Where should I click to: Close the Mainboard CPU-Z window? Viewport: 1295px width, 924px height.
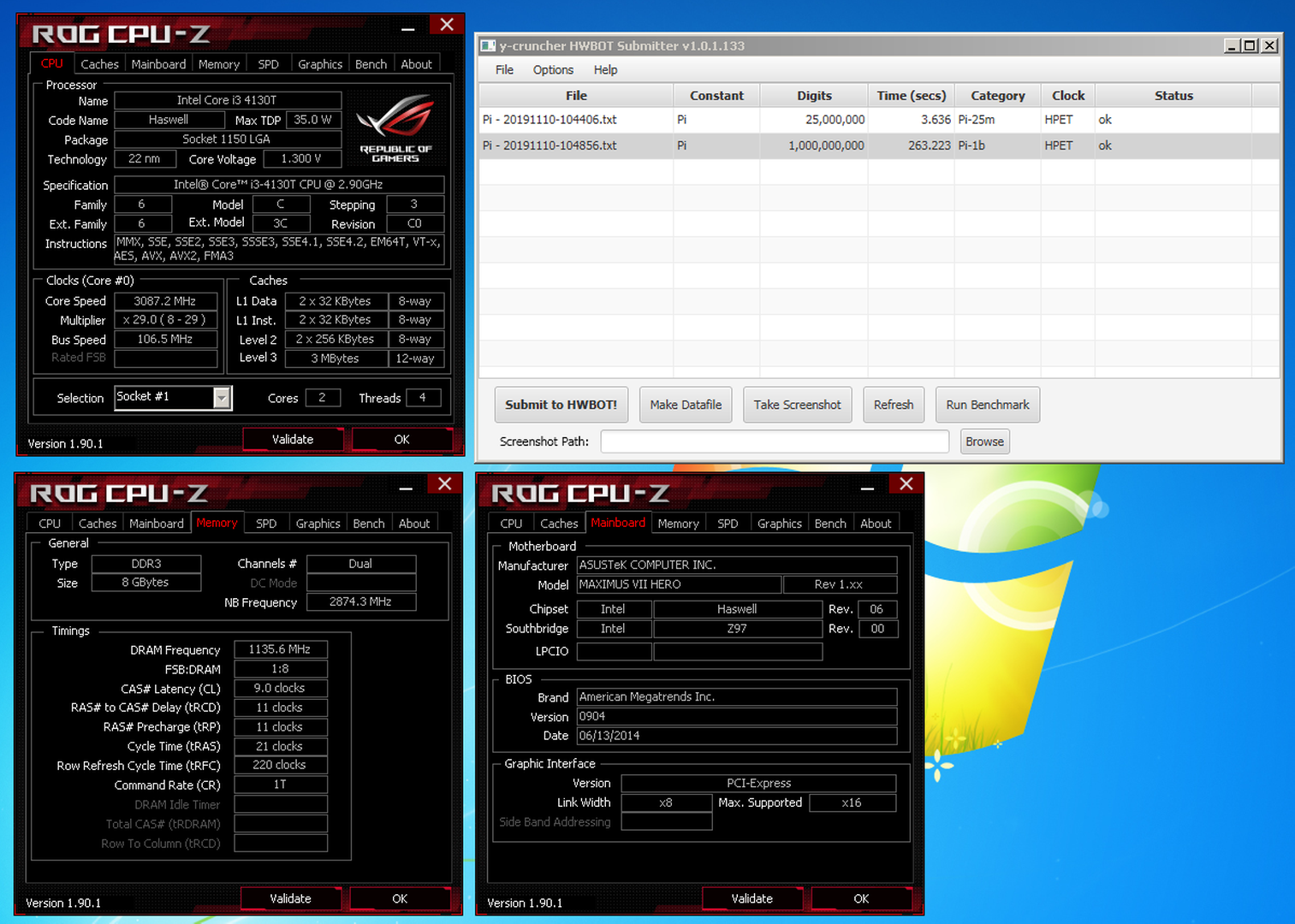(906, 485)
